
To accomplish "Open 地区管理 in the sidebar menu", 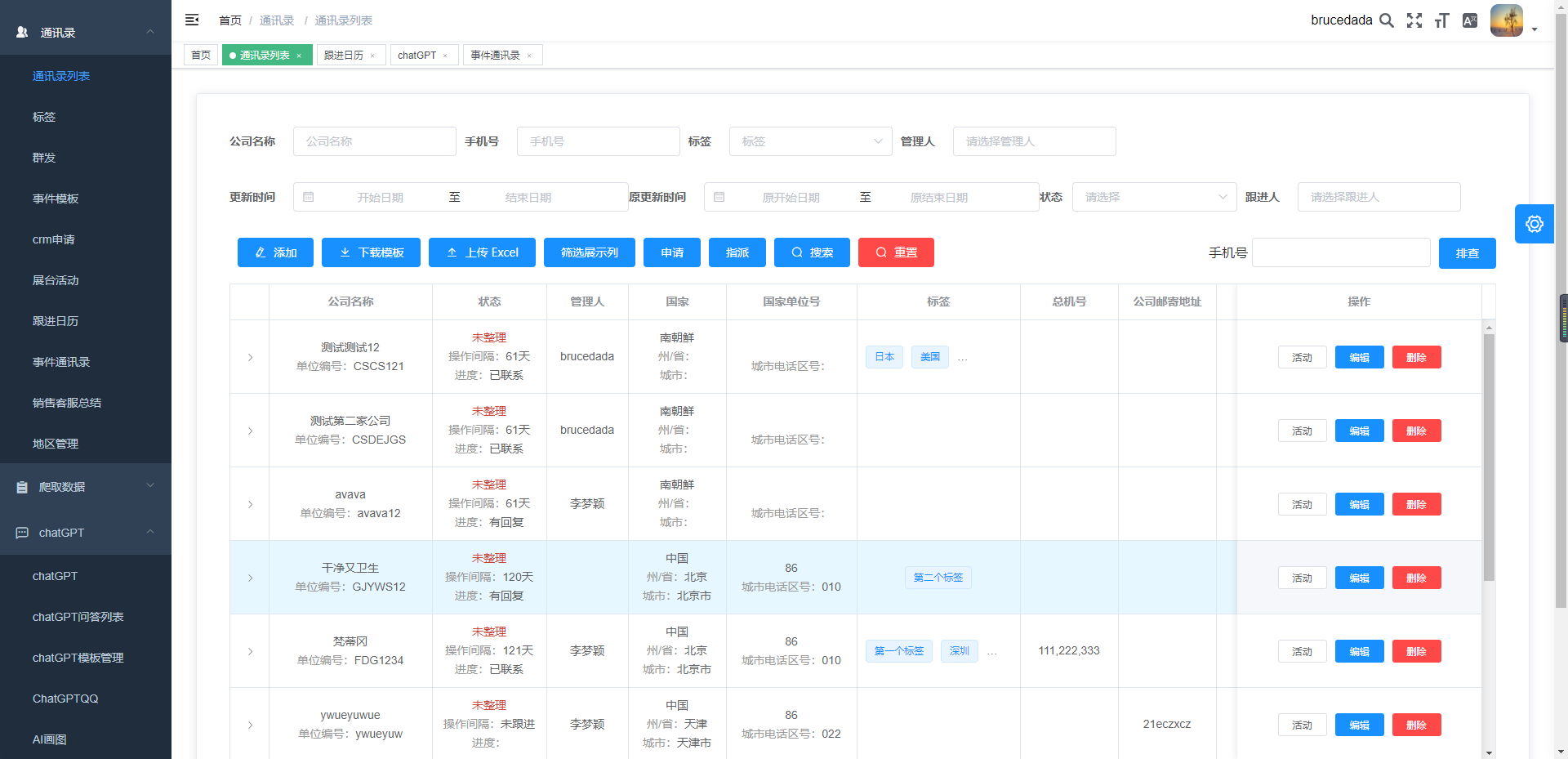I will [86, 444].
